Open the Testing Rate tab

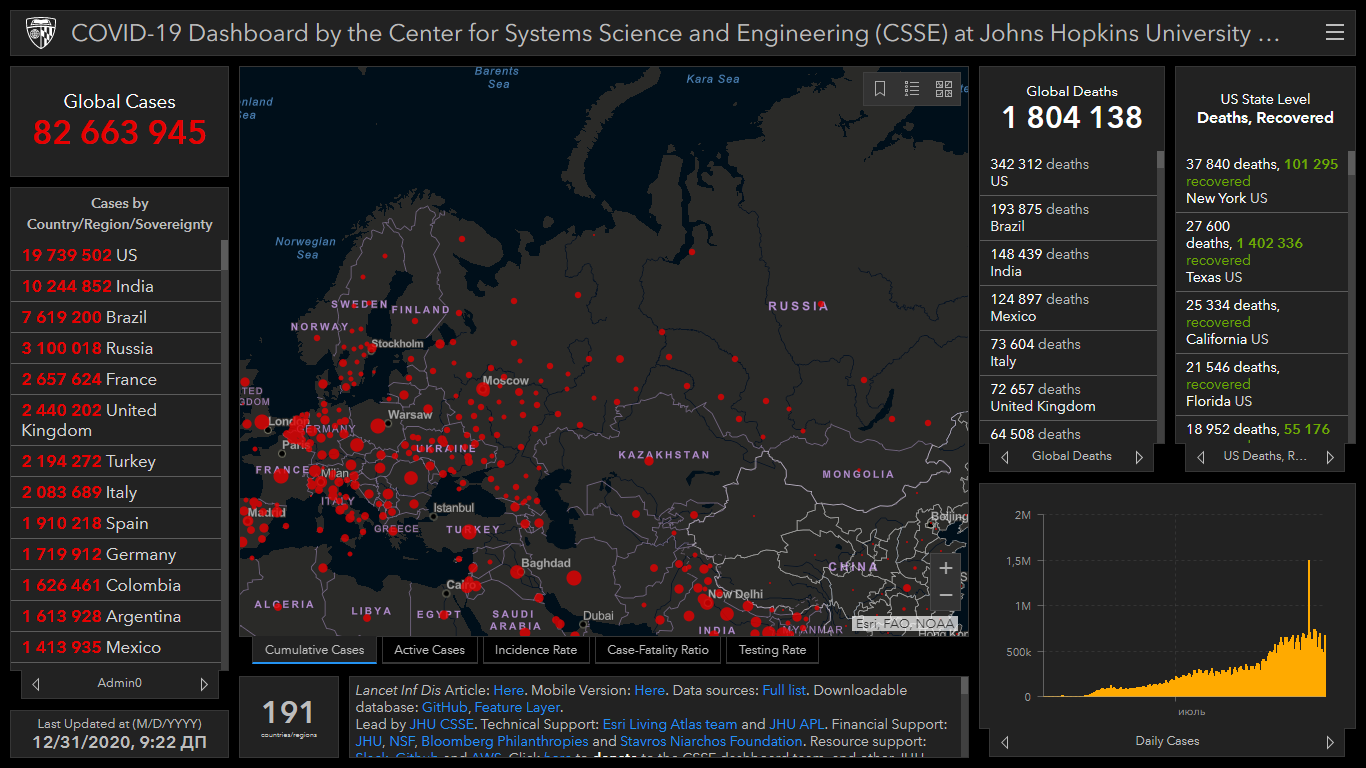pyautogui.click(x=772, y=650)
